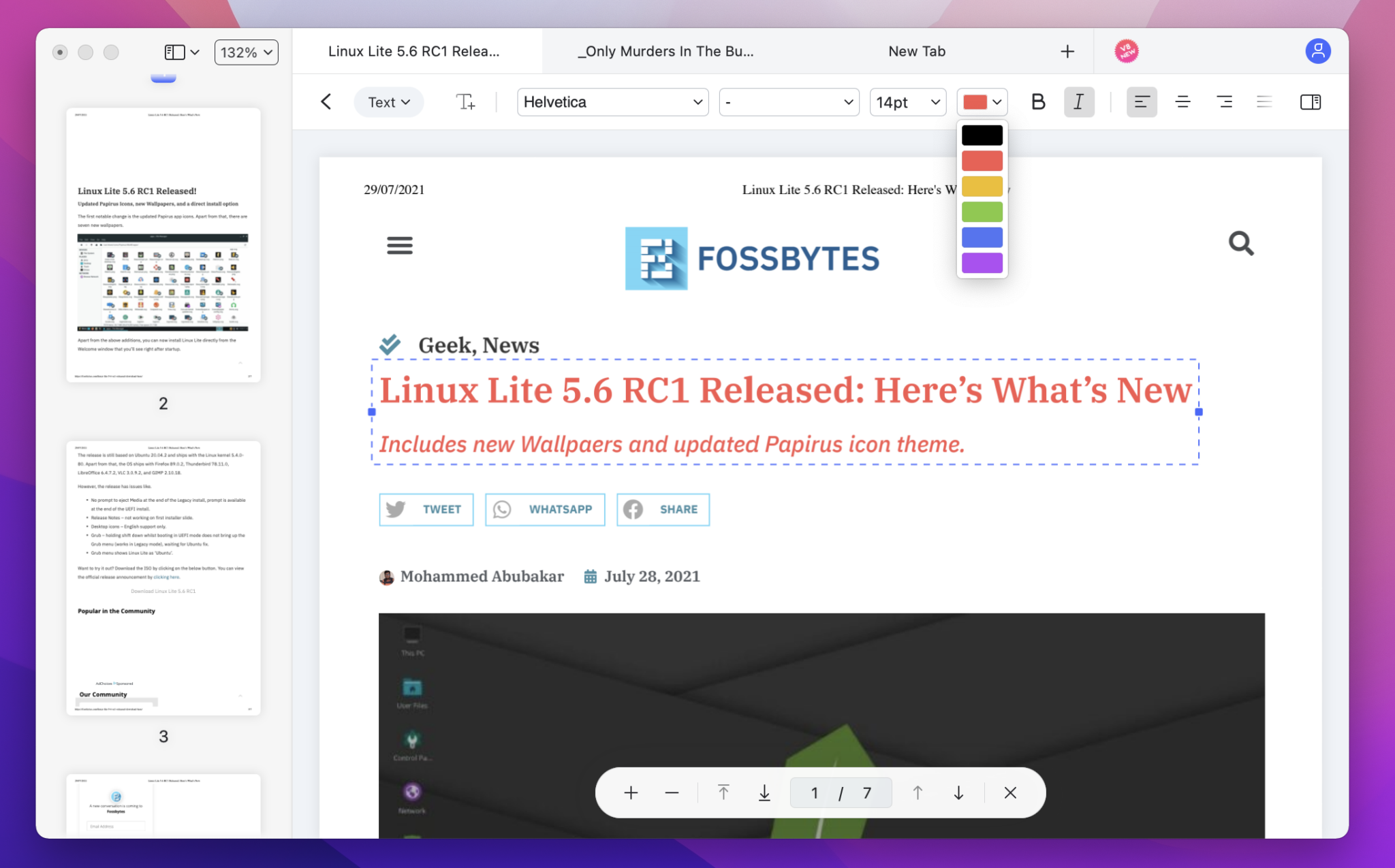Open the 14pt font size dropdown
Image resolution: width=1395 pixels, height=868 pixels.
[x=908, y=102]
